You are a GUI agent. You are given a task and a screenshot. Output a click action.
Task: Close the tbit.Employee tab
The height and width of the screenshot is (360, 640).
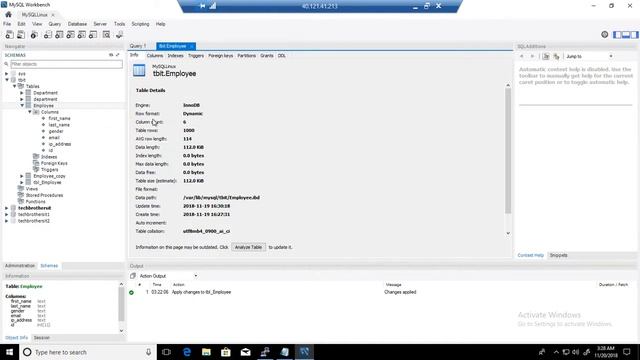click(x=191, y=47)
